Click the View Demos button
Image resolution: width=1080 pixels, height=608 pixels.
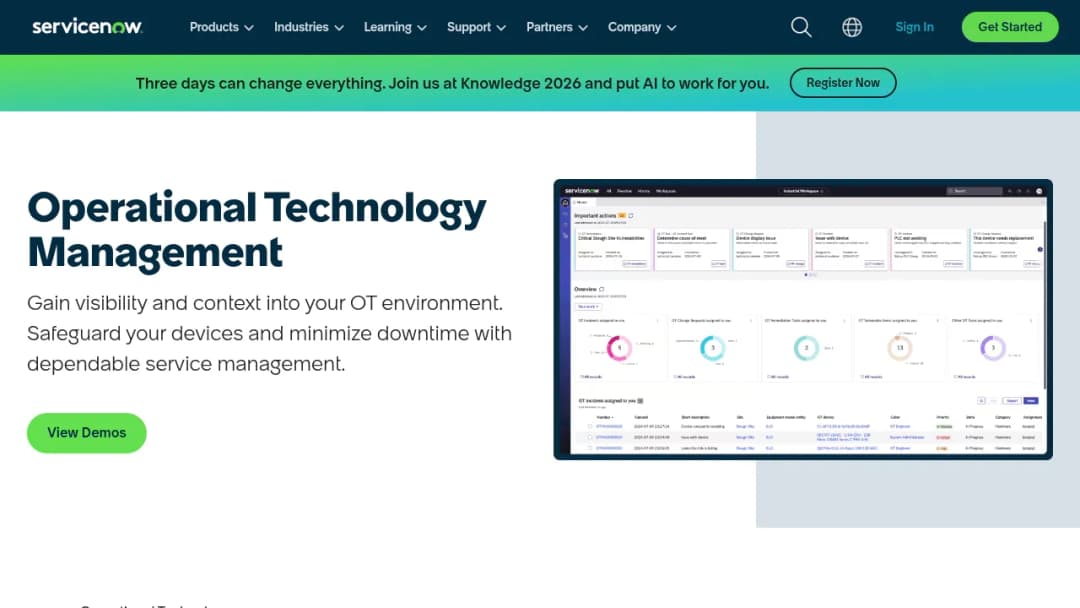point(87,432)
